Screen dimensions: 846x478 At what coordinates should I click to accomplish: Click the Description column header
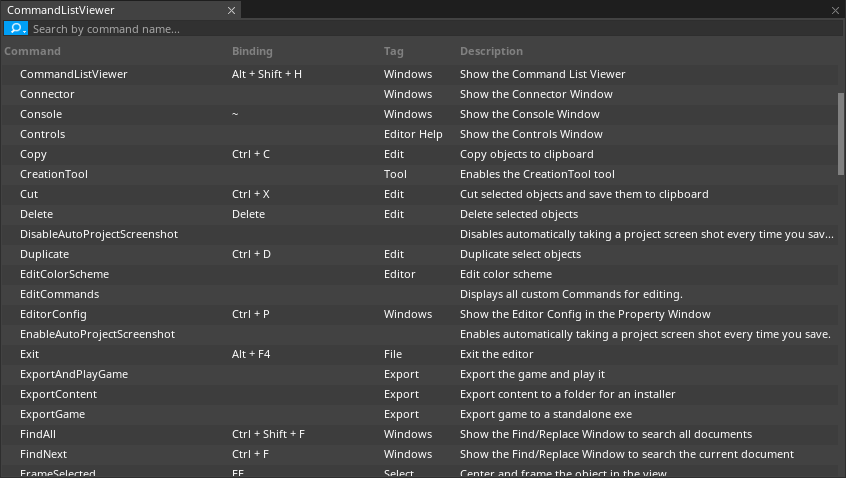pyautogui.click(x=491, y=51)
